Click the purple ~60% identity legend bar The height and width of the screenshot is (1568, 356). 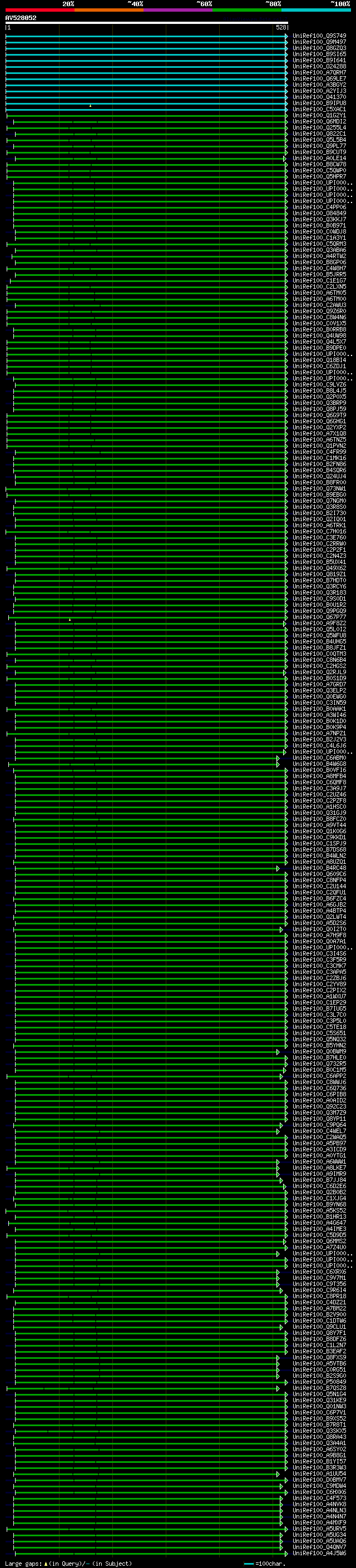[179, 10]
